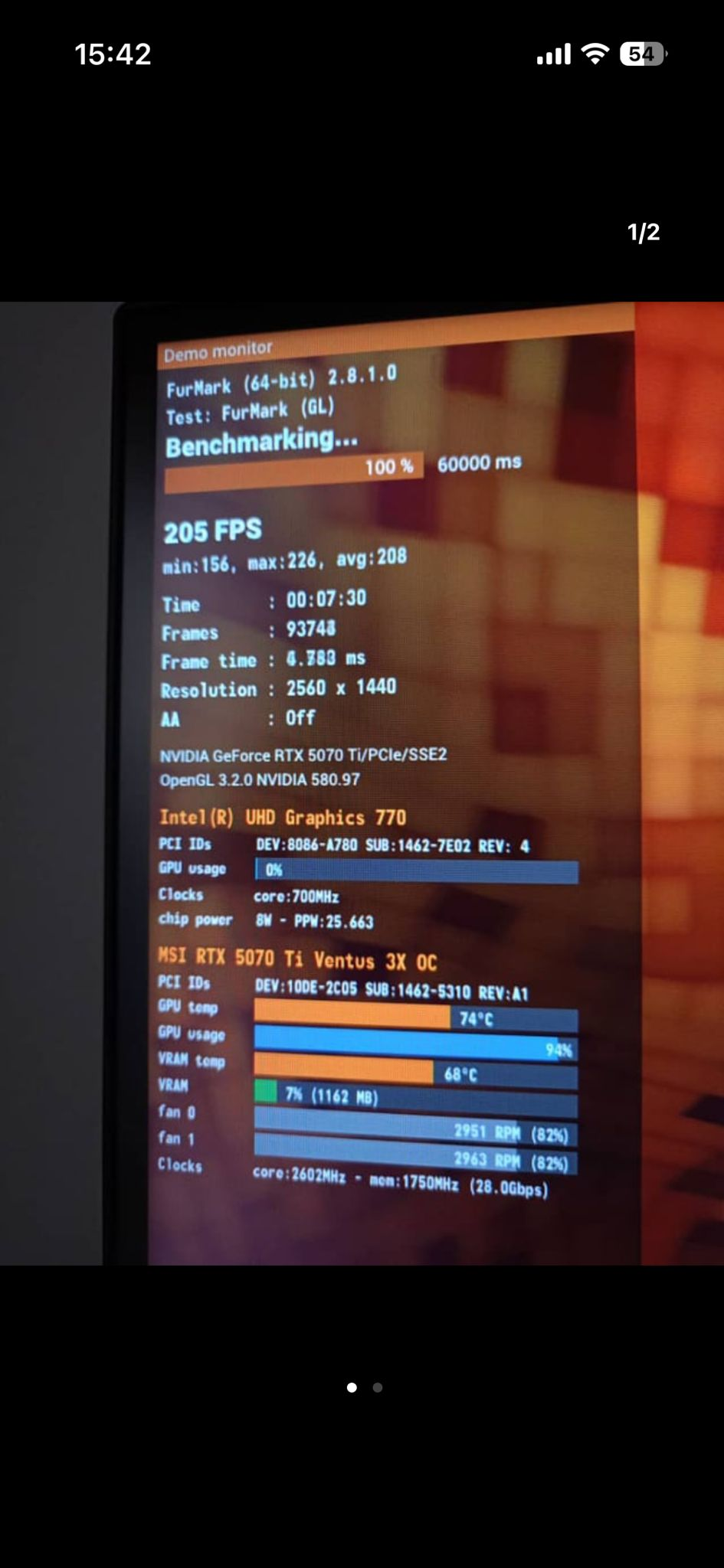724x1568 pixels.
Task: Click the GPU usage 94% bar
Action: (x=416, y=1043)
